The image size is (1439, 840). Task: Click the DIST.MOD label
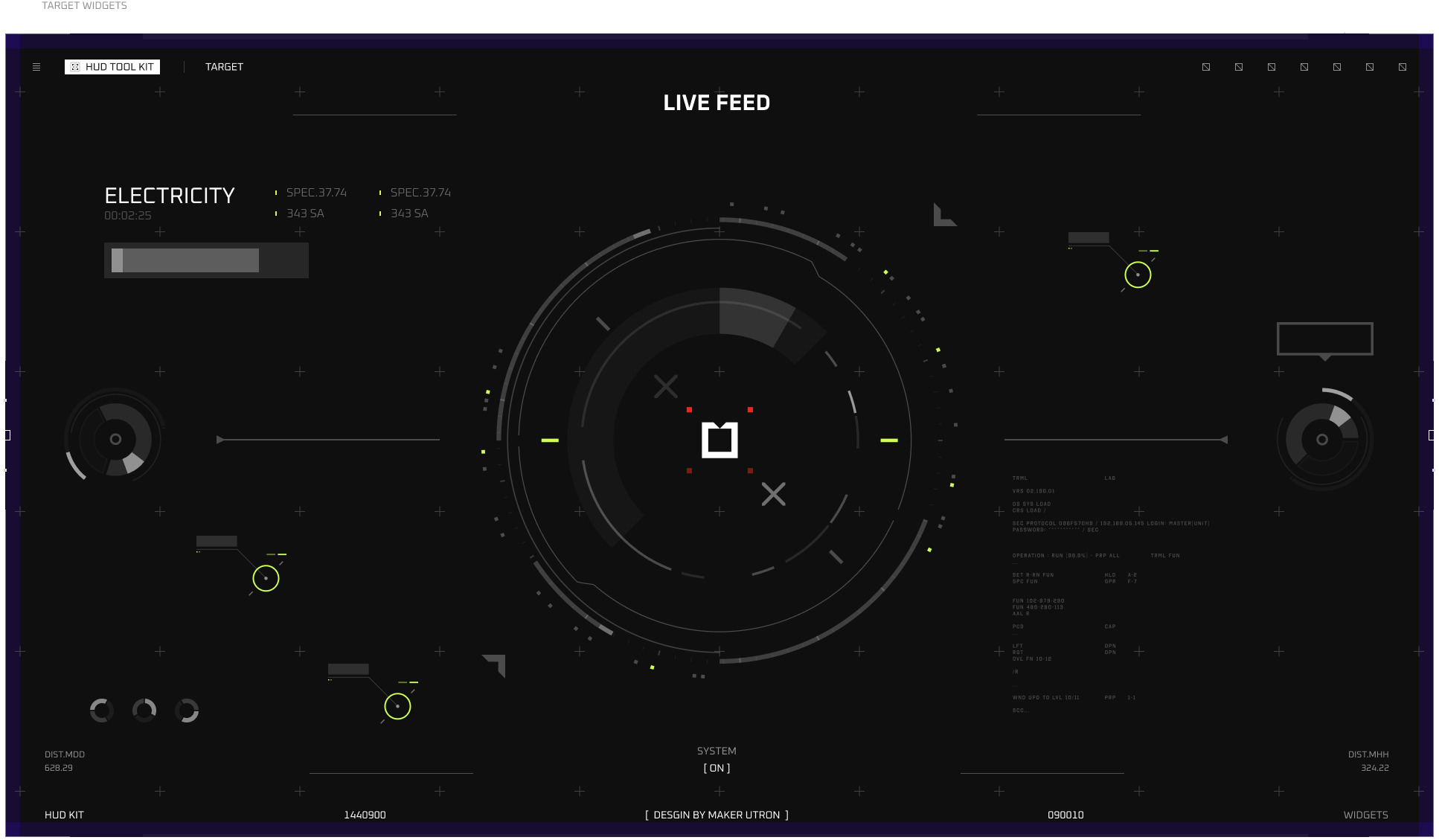(x=65, y=754)
